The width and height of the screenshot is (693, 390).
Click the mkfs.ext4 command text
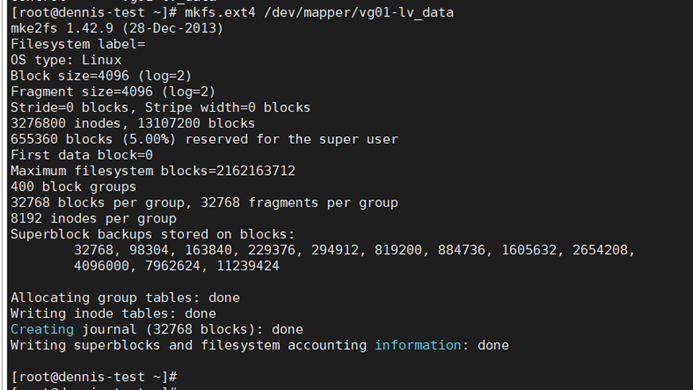(x=220, y=12)
